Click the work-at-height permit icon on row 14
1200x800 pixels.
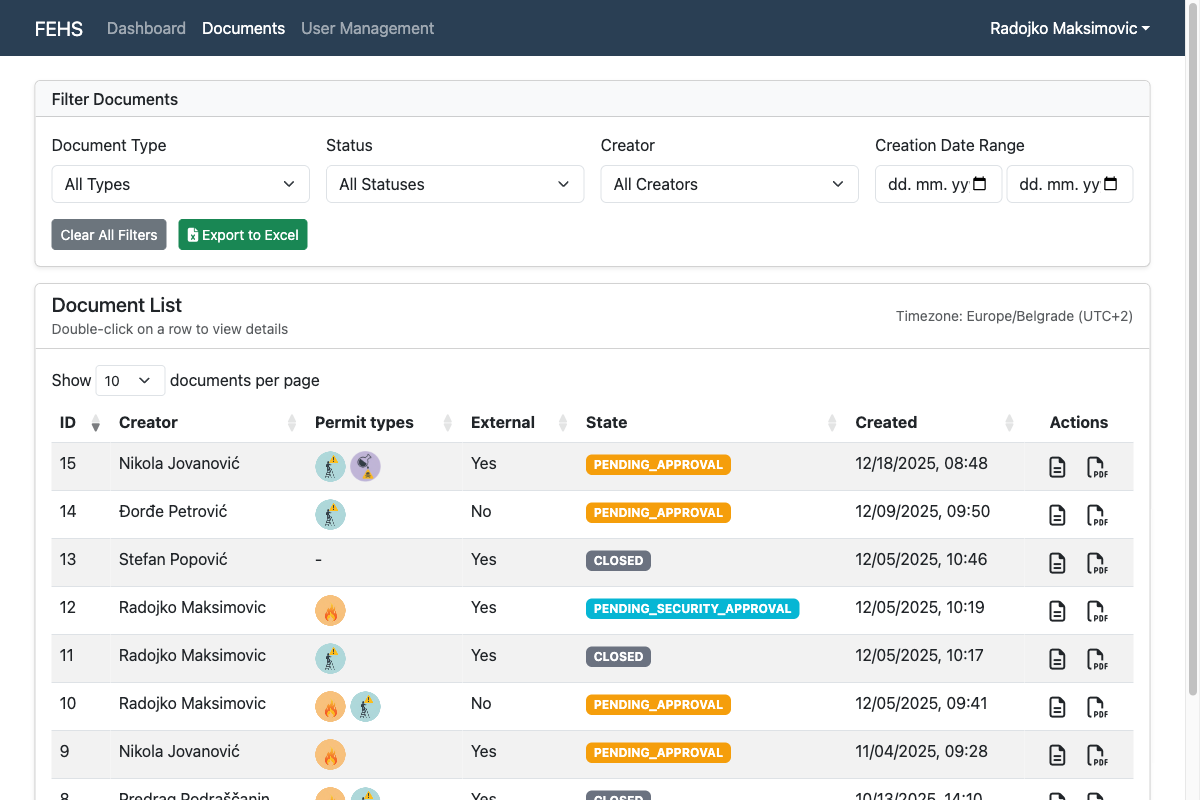click(x=330, y=514)
